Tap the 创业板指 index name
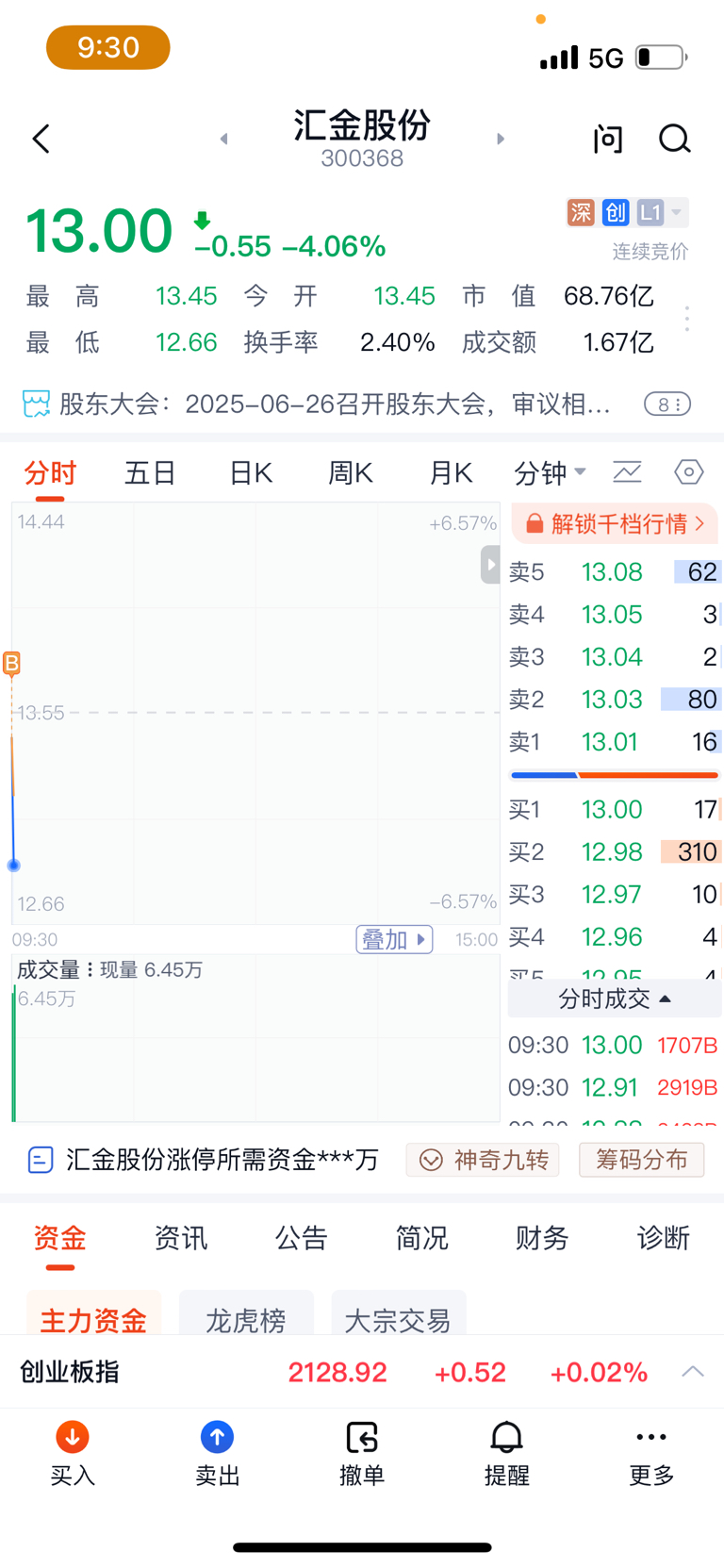This screenshot has width=724, height=1568. (70, 1372)
